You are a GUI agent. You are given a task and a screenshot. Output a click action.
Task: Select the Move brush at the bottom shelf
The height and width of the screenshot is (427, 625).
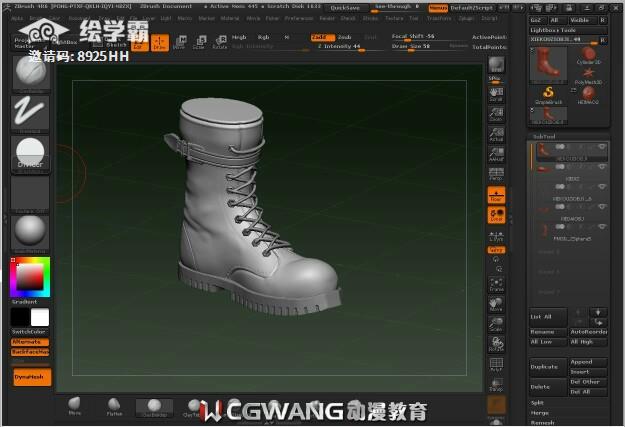75,407
